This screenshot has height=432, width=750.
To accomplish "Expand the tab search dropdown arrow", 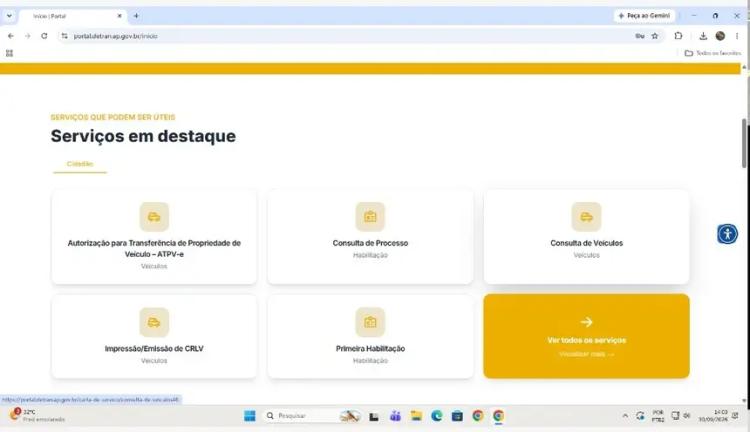I will coord(9,16).
